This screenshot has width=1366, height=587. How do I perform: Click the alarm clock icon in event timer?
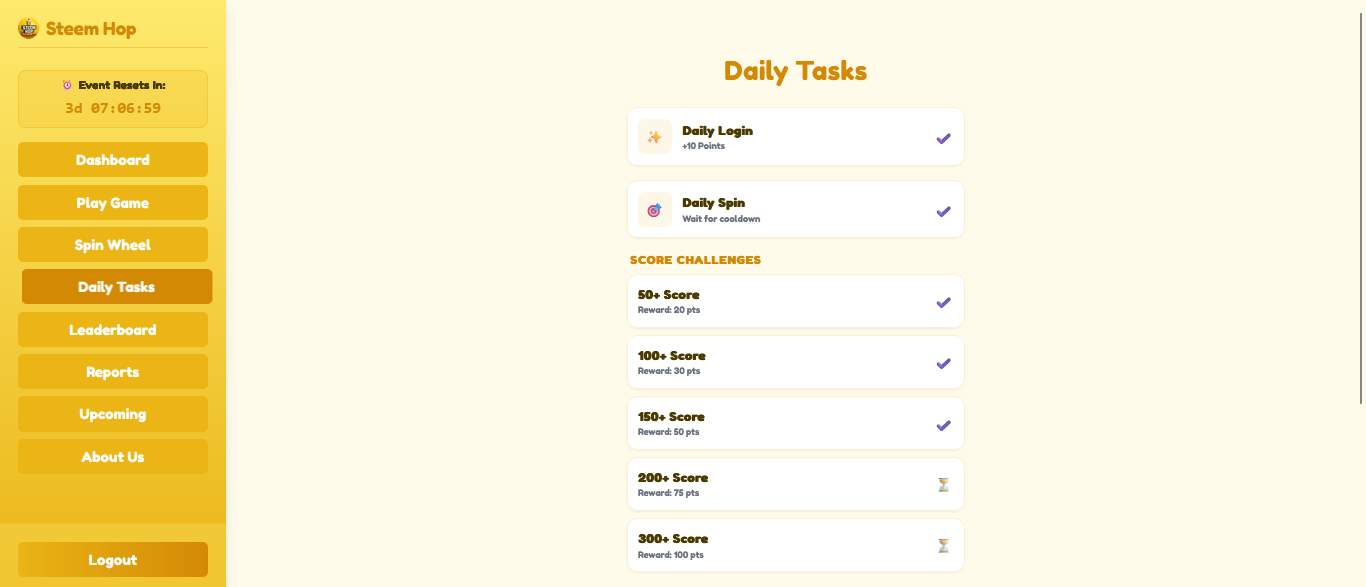coord(68,85)
